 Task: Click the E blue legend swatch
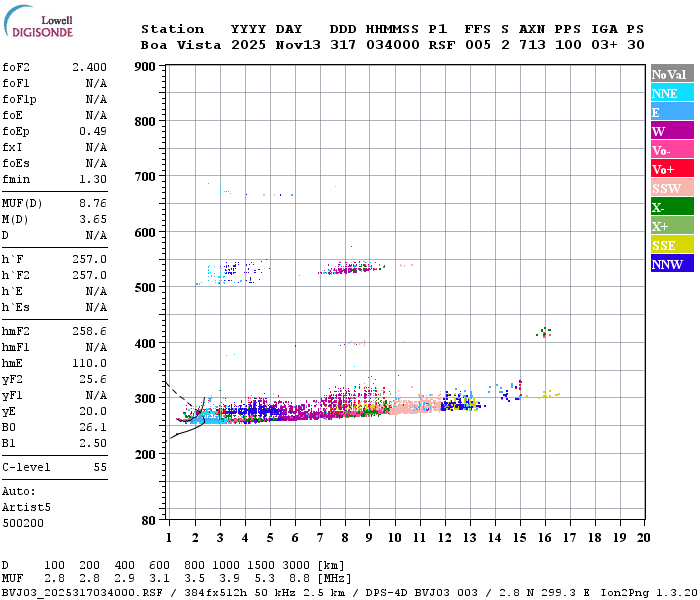[672, 112]
